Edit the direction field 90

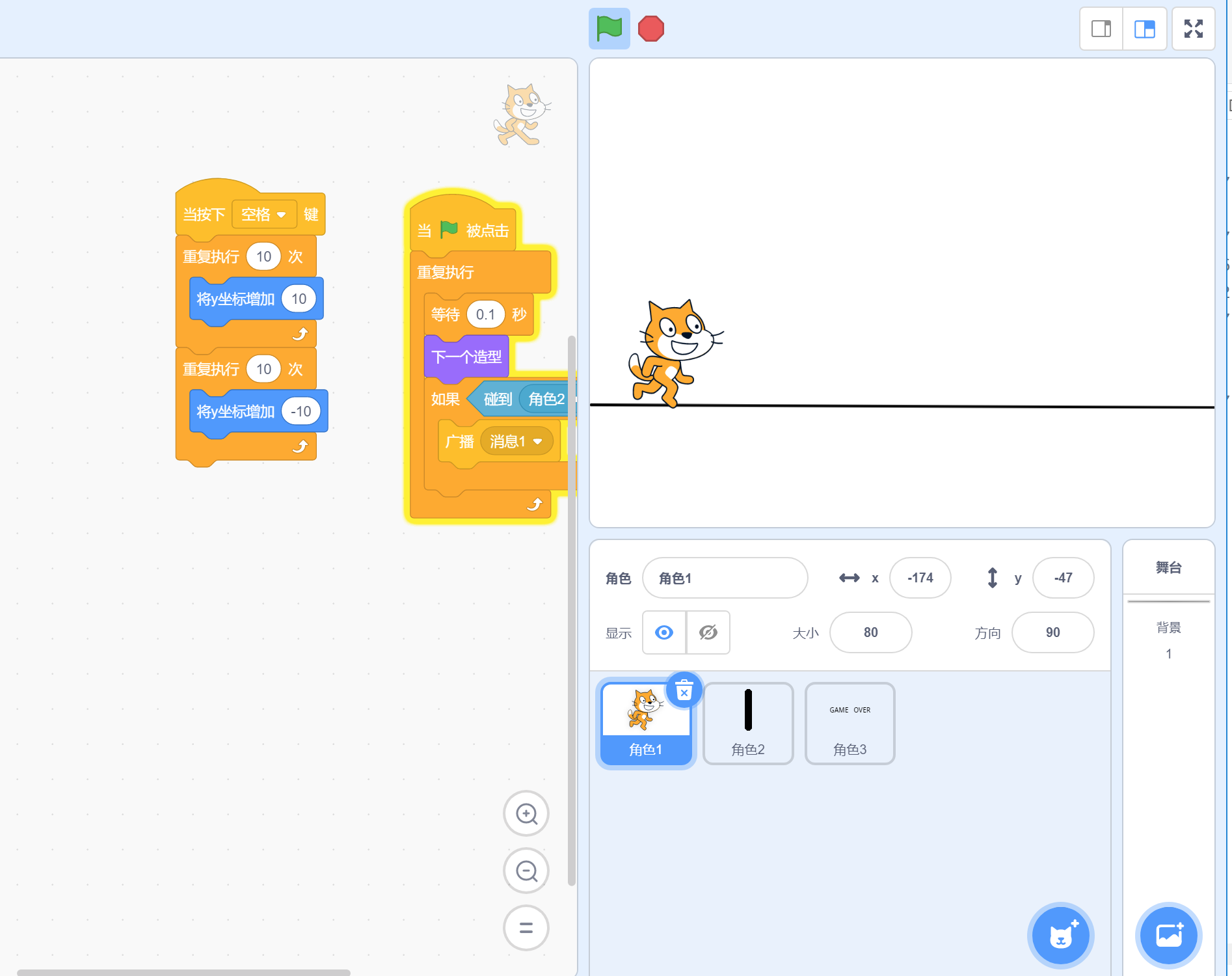tap(1052, 632)
